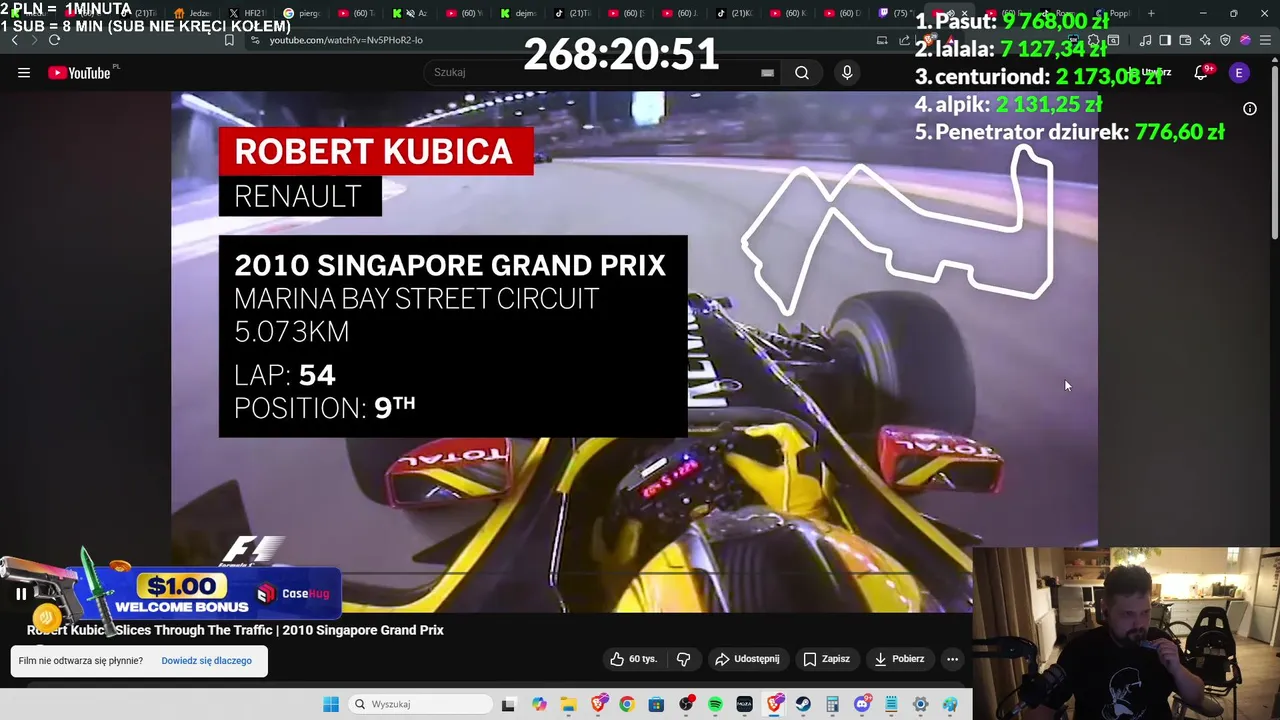Switch to the 'pierge' Google tab
The image size is (1280, 720).
coord(302,13)
